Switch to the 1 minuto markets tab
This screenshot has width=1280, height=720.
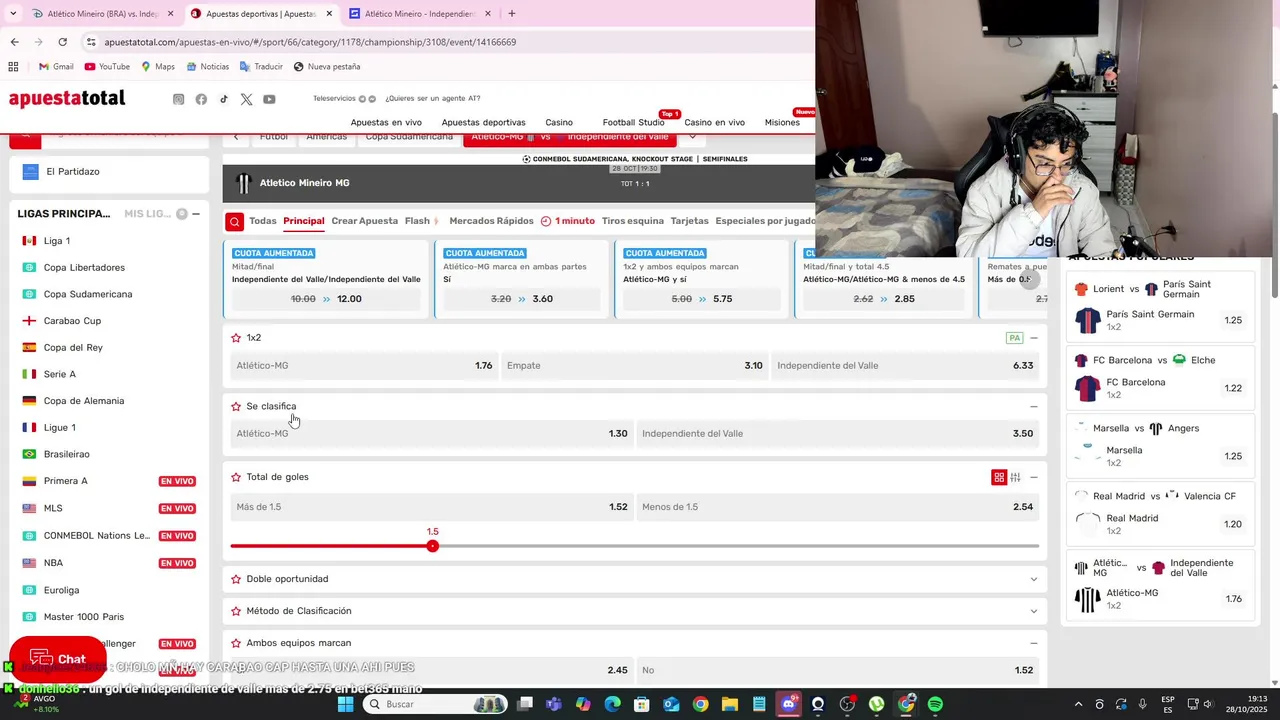coord(567,221)
